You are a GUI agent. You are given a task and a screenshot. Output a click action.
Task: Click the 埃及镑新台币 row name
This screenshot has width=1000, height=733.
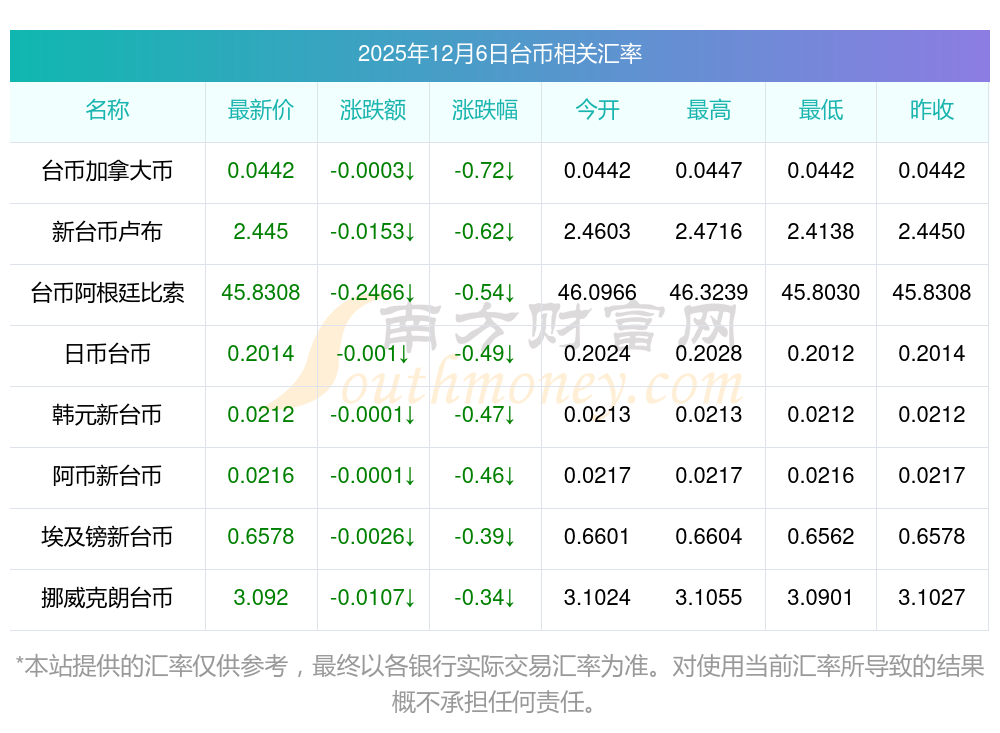[x=107, y=537]
